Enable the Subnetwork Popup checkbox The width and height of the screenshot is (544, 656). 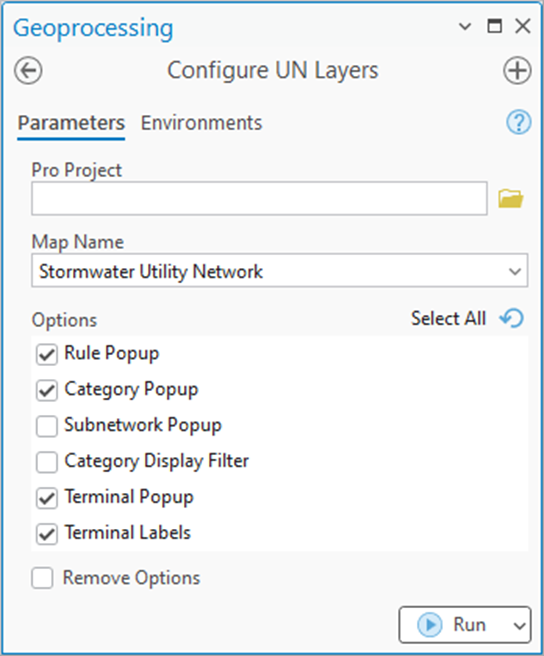(x=47, y=426)
